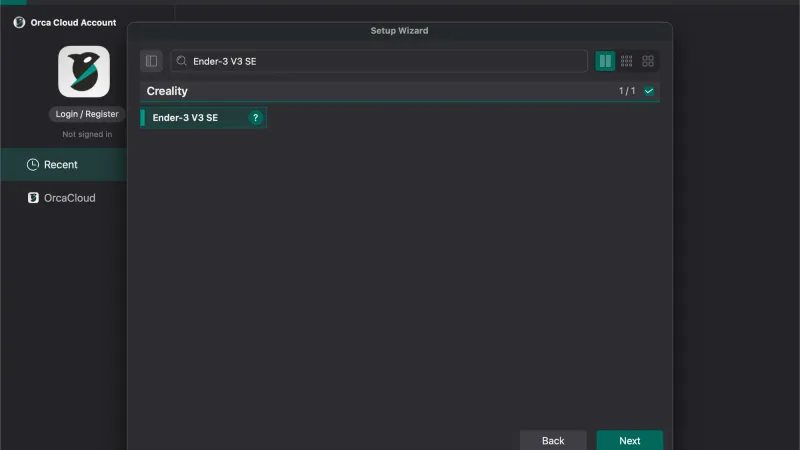Deselect the Ender-3 V3 SE printer
The image size is (800, 450).
pos(203,118)
